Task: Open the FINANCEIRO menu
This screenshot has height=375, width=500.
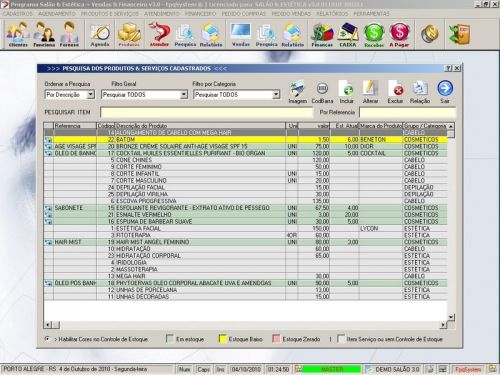Action: coord(201,14)
